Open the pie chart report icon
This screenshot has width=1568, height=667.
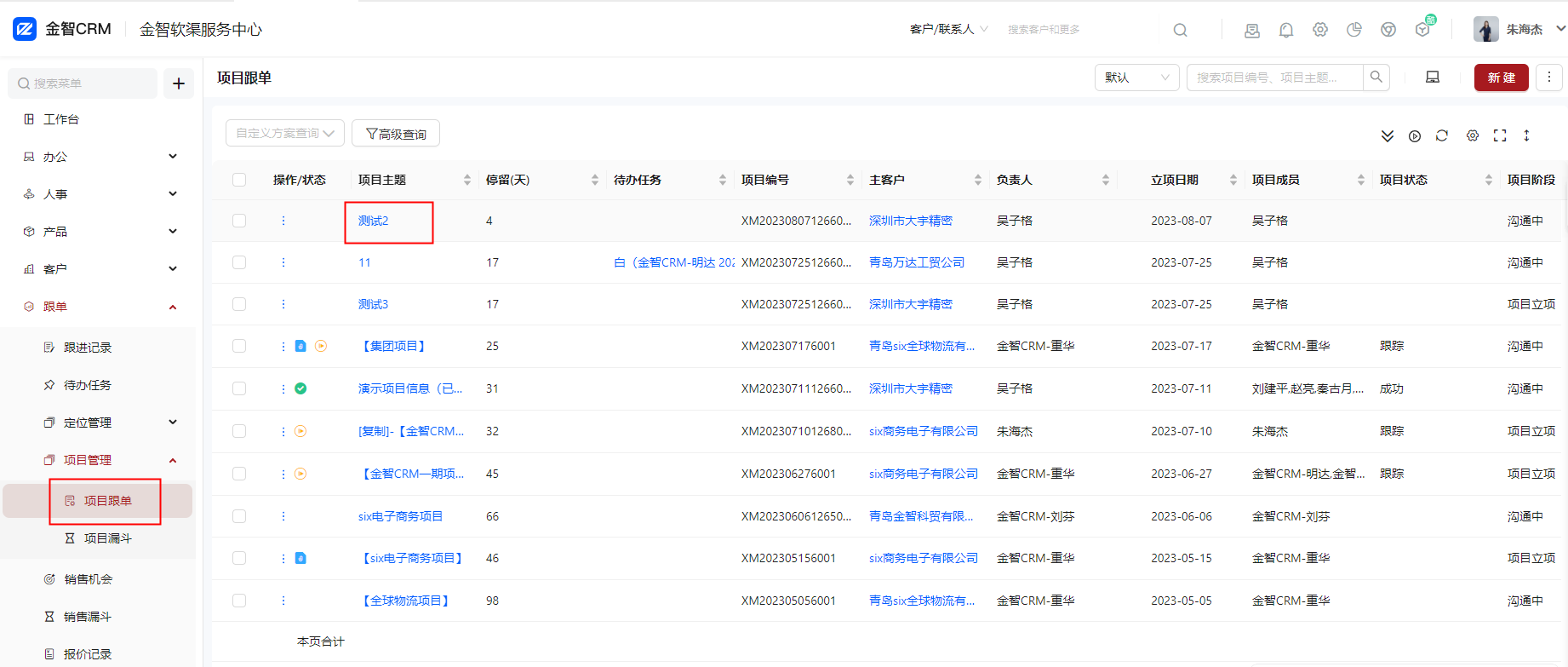click(x=1354, y=30)
